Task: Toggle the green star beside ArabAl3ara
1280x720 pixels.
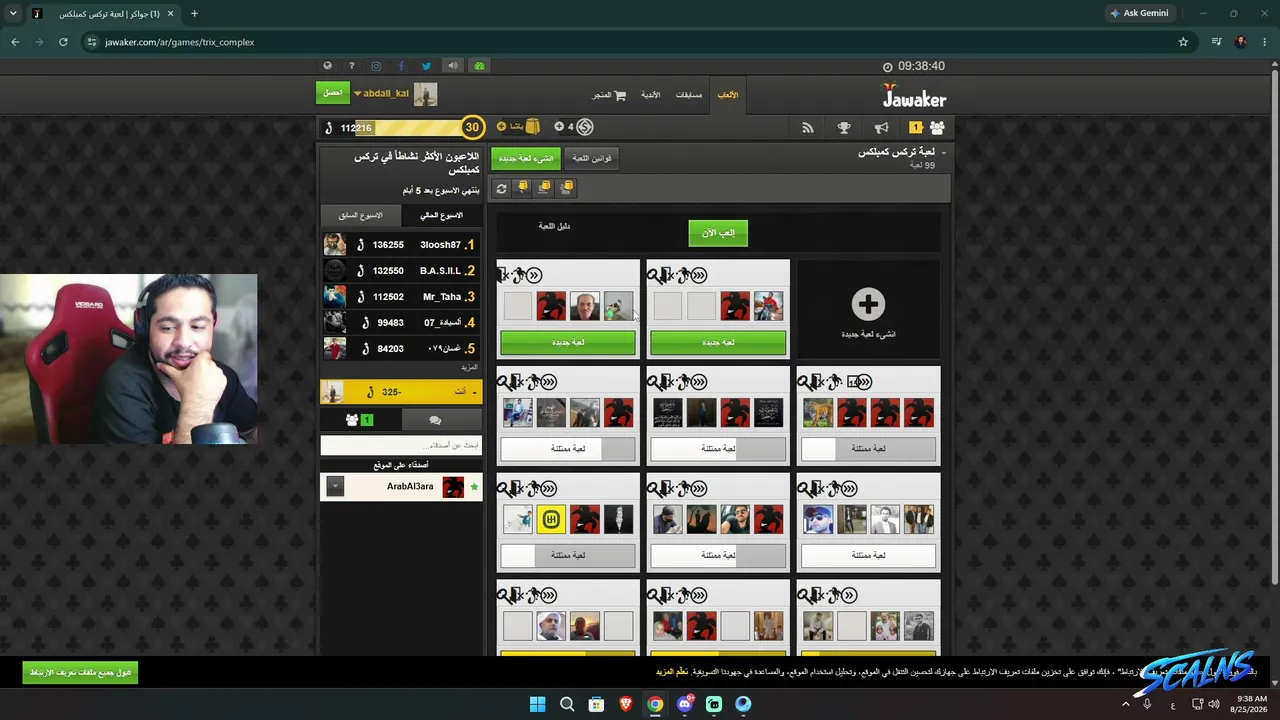Action: click(474, 487)
